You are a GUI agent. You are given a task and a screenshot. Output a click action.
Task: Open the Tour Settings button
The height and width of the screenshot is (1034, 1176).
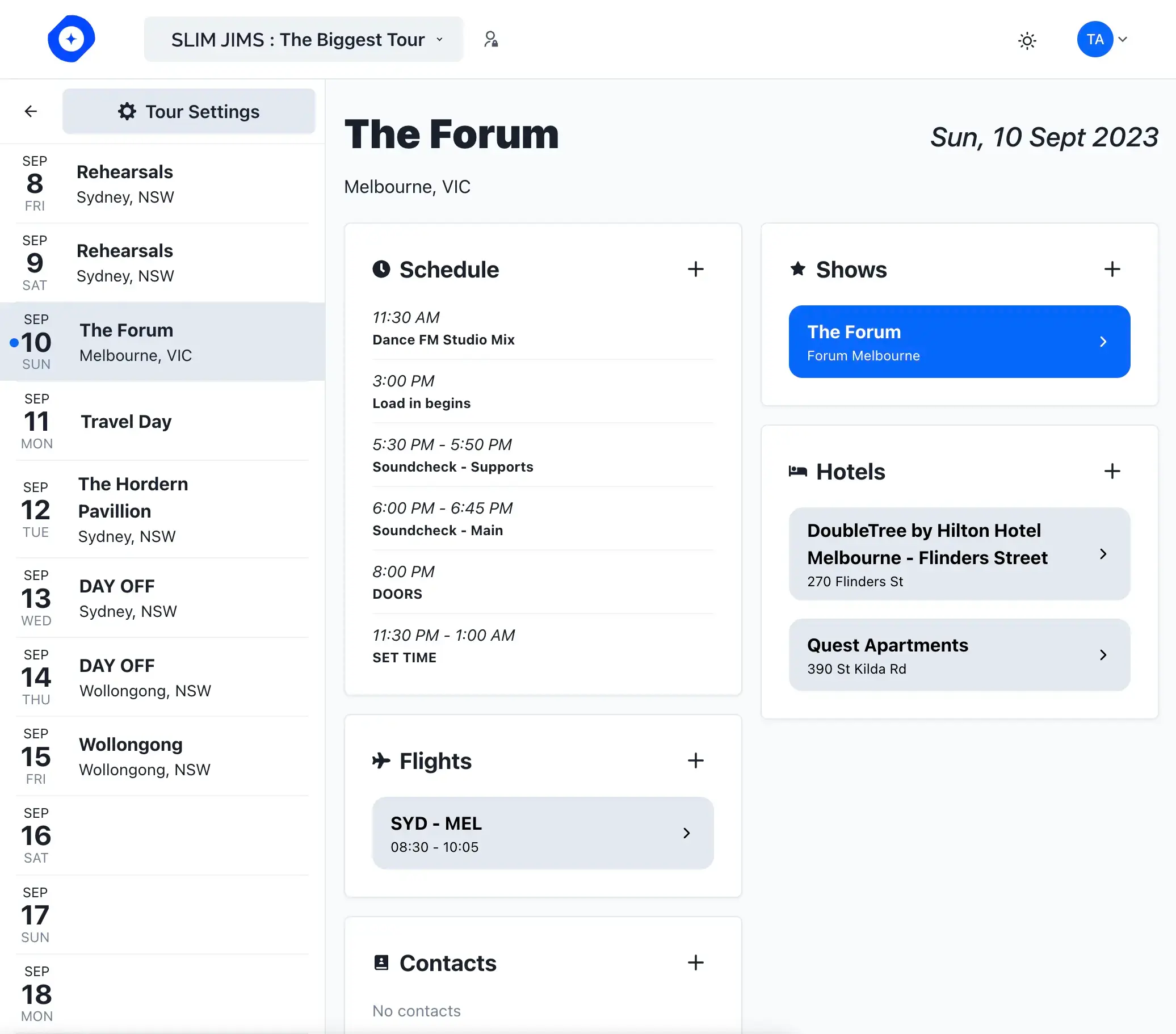point(188,111)
